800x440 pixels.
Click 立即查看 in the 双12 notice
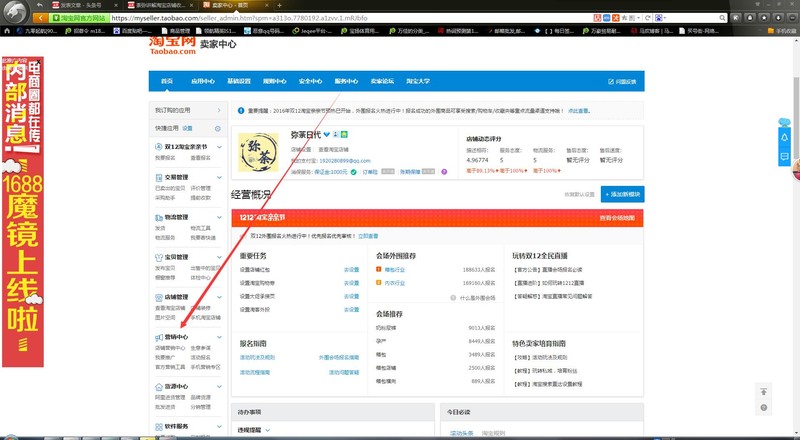[368, 236]
